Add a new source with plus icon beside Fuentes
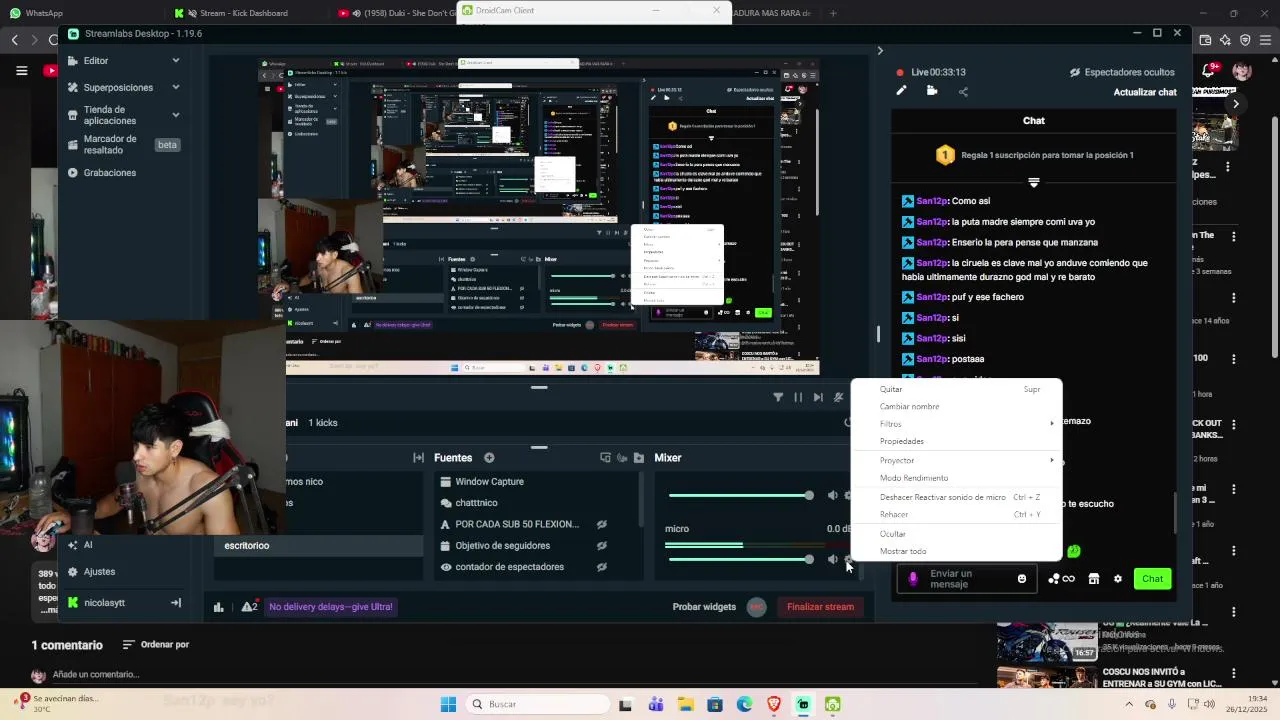This screenshot has width=1280, height=720. pos(489,458)
